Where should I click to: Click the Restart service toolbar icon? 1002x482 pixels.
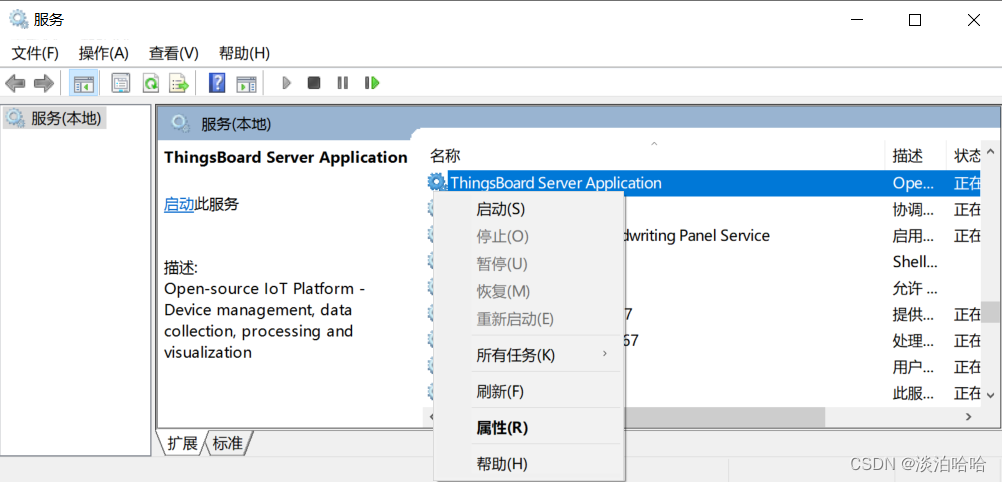(x=372, y=83)
